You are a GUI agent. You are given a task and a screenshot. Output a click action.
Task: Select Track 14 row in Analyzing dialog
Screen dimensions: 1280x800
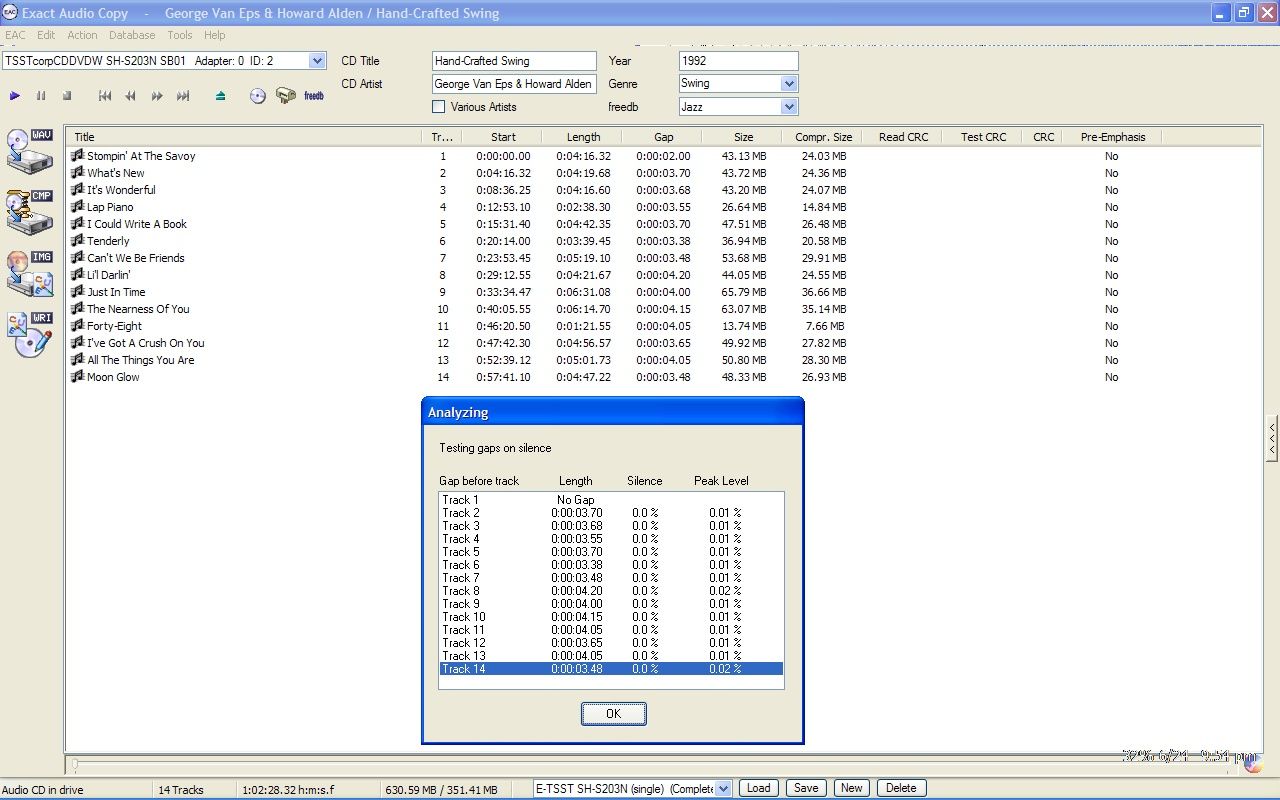click(x=612, y=669)
